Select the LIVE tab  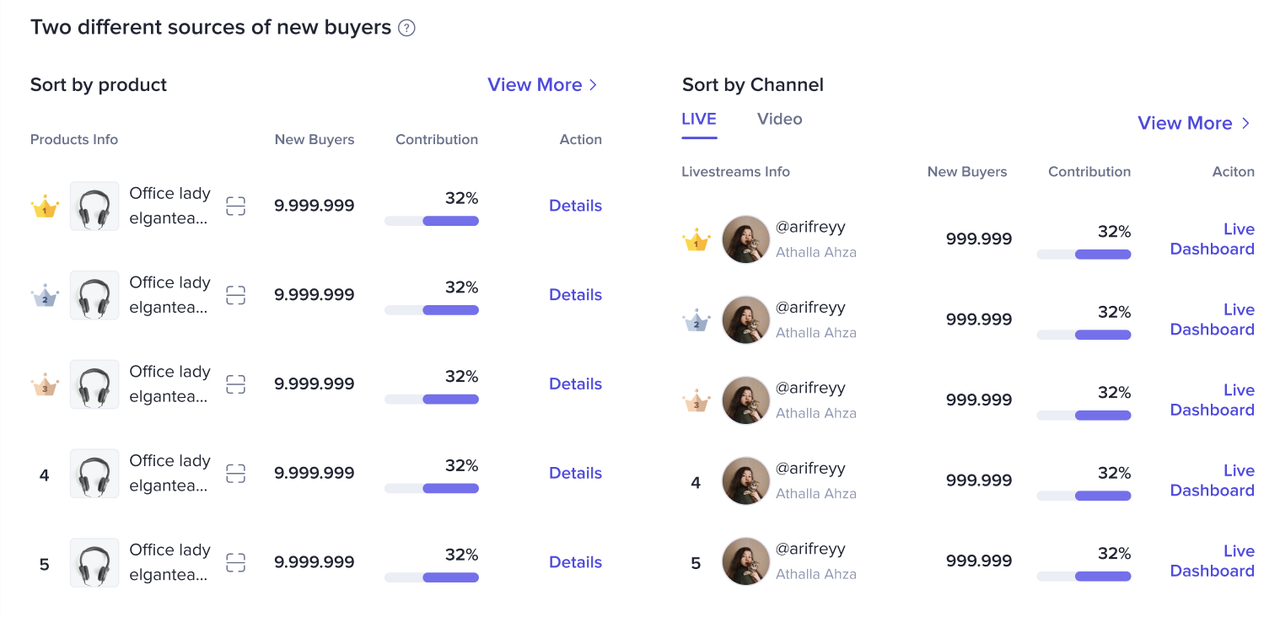[699, 119]
